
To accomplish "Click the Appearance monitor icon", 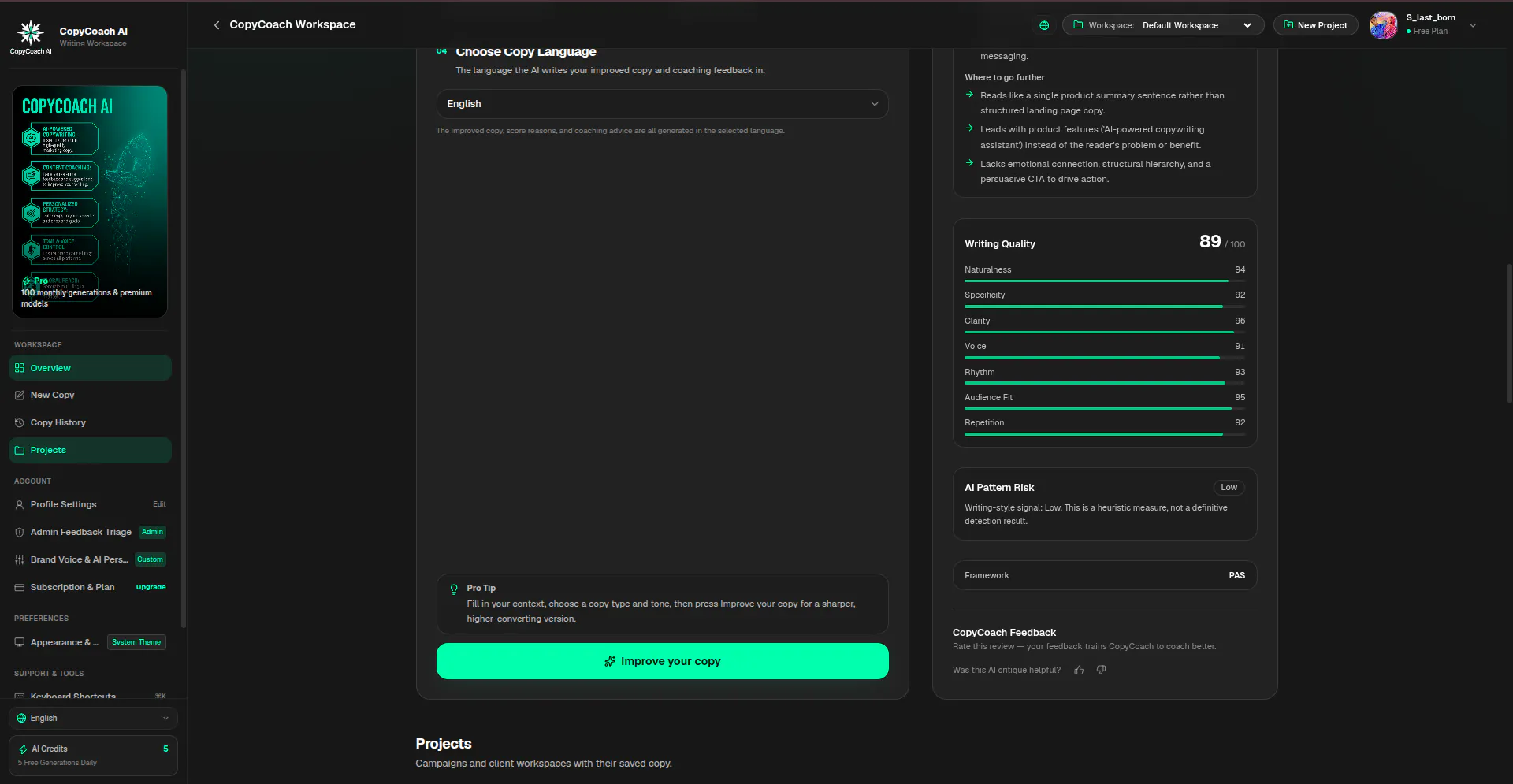I will [x=20, y=643].
